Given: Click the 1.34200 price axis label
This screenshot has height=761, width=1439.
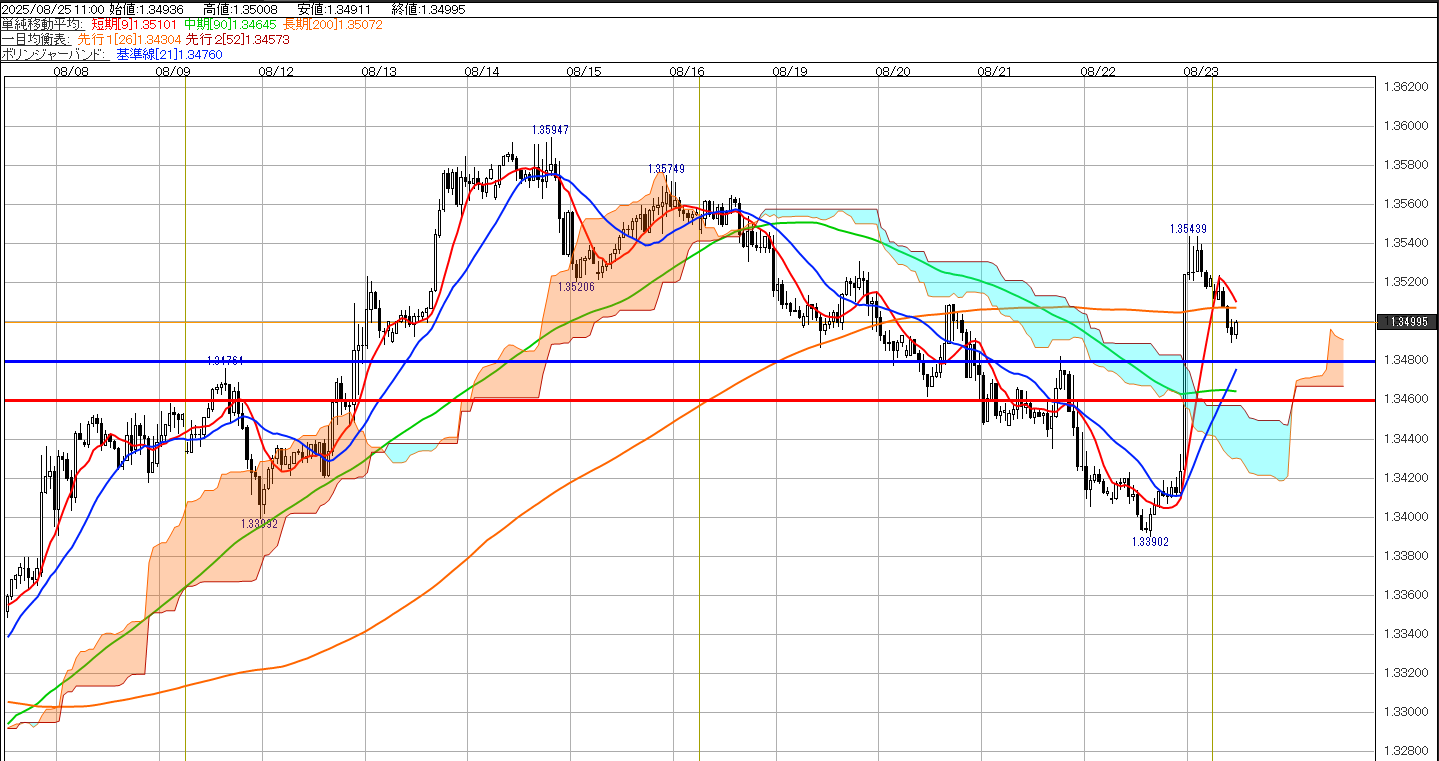Looking at the screenshot, I should tap(1405, 477).
